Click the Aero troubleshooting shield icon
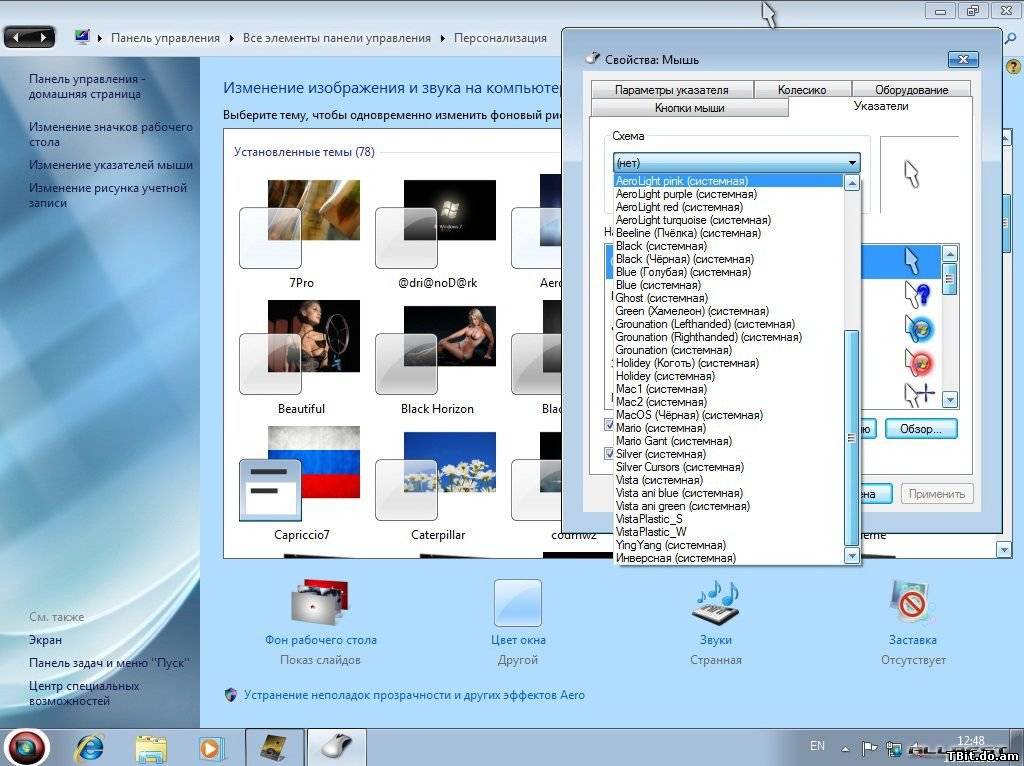Image resolution: width=1024 pixels, height=766 pixels. 231,695
